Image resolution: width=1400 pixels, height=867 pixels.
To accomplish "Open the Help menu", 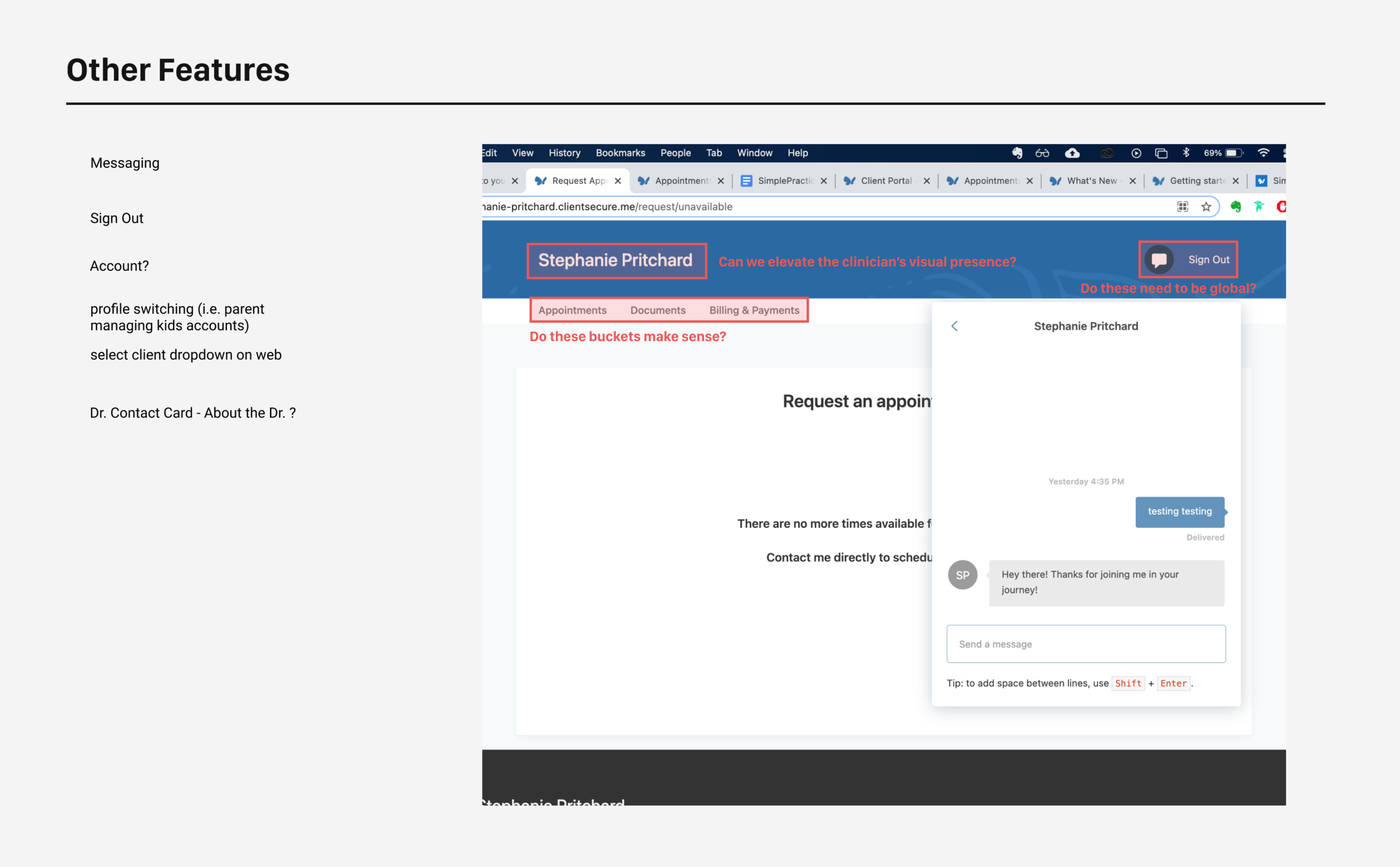I will click(798, 153).
